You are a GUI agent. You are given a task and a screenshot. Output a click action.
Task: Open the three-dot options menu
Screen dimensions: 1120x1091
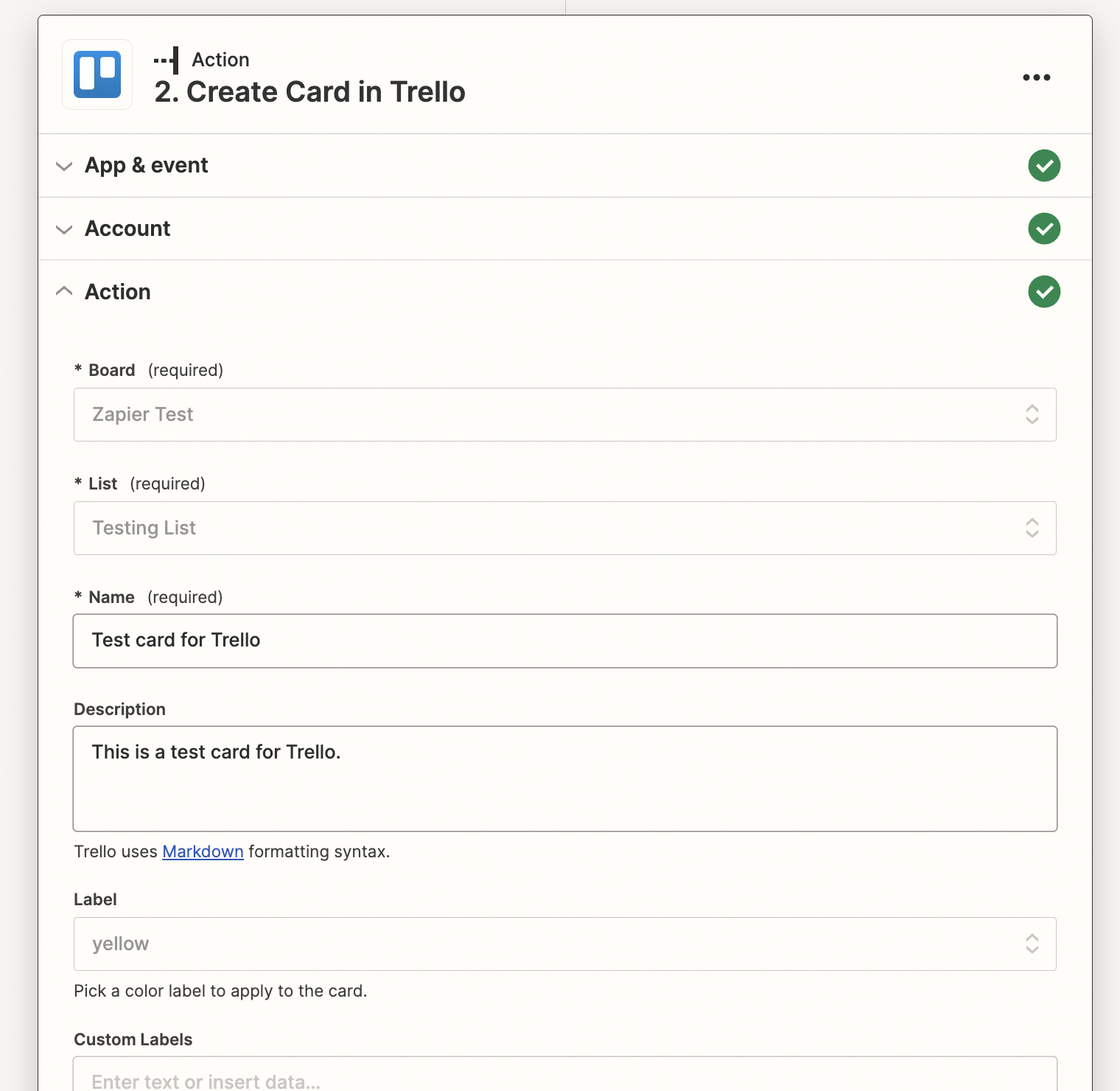point(1037,77)
